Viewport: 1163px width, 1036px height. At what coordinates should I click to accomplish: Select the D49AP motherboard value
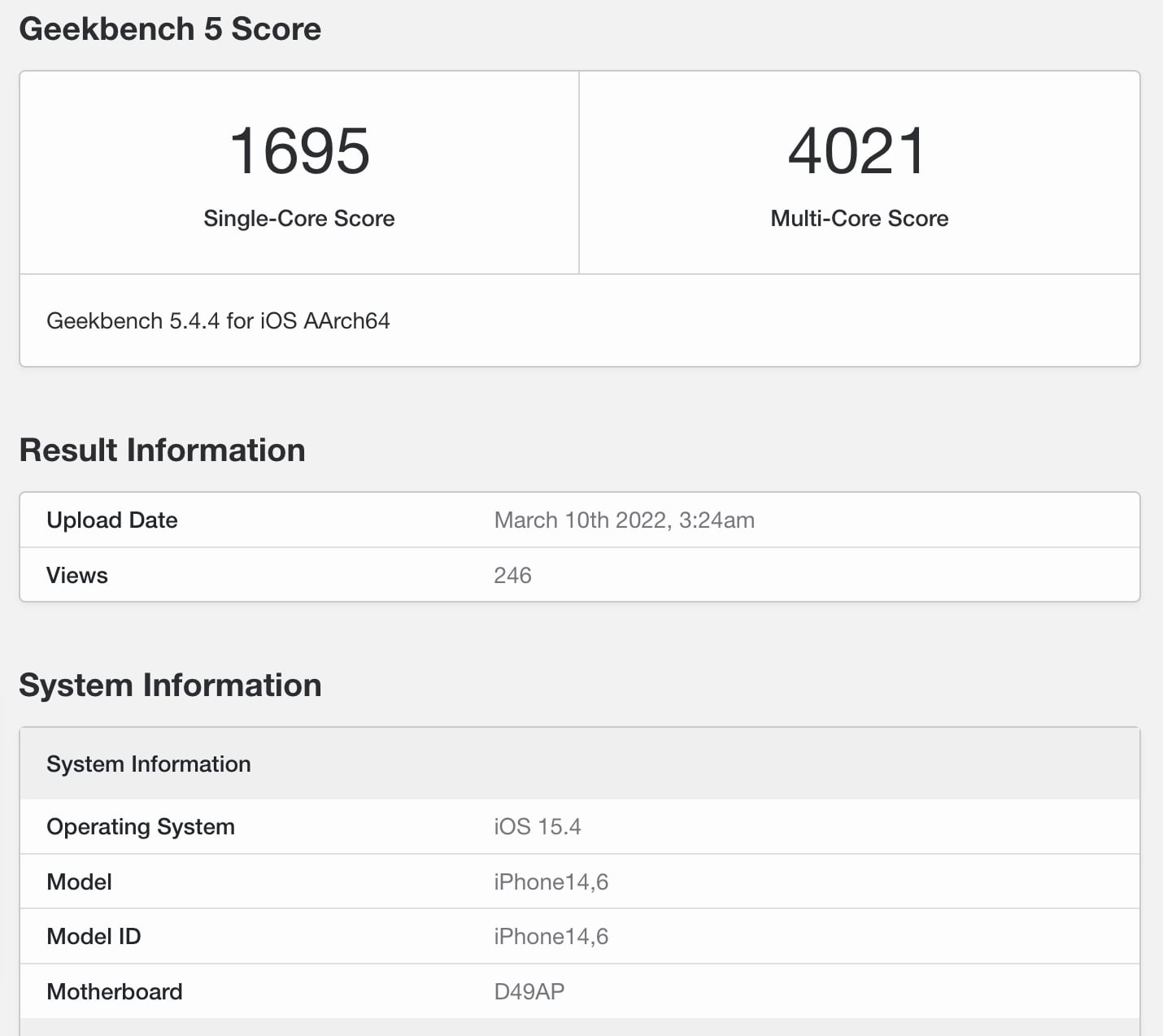click(x=529, y=991)
